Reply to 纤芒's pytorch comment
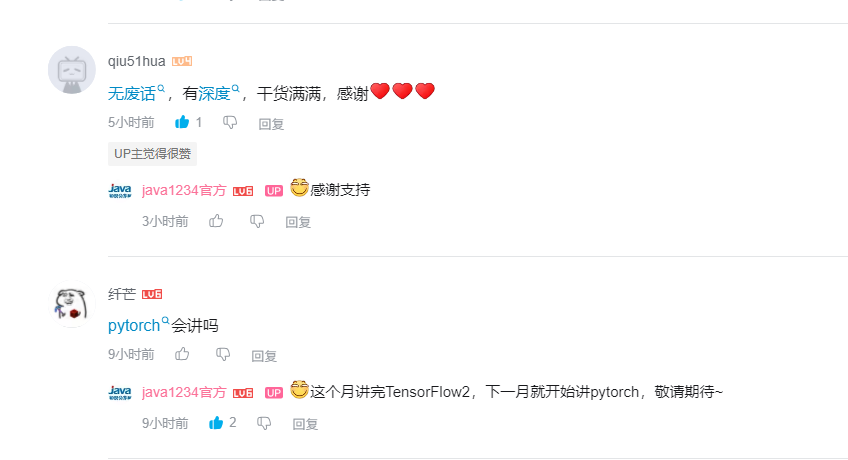 point(264,356)
